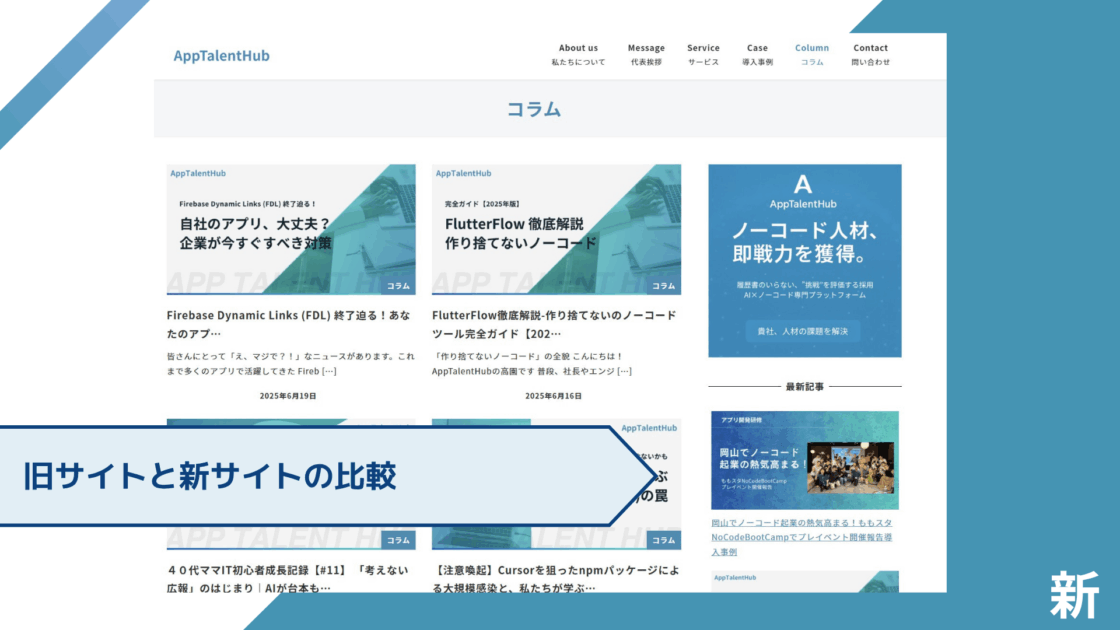
Task: Click the ノーコード人材、即戦力を獲得 banner
Action: click(805, 261)
